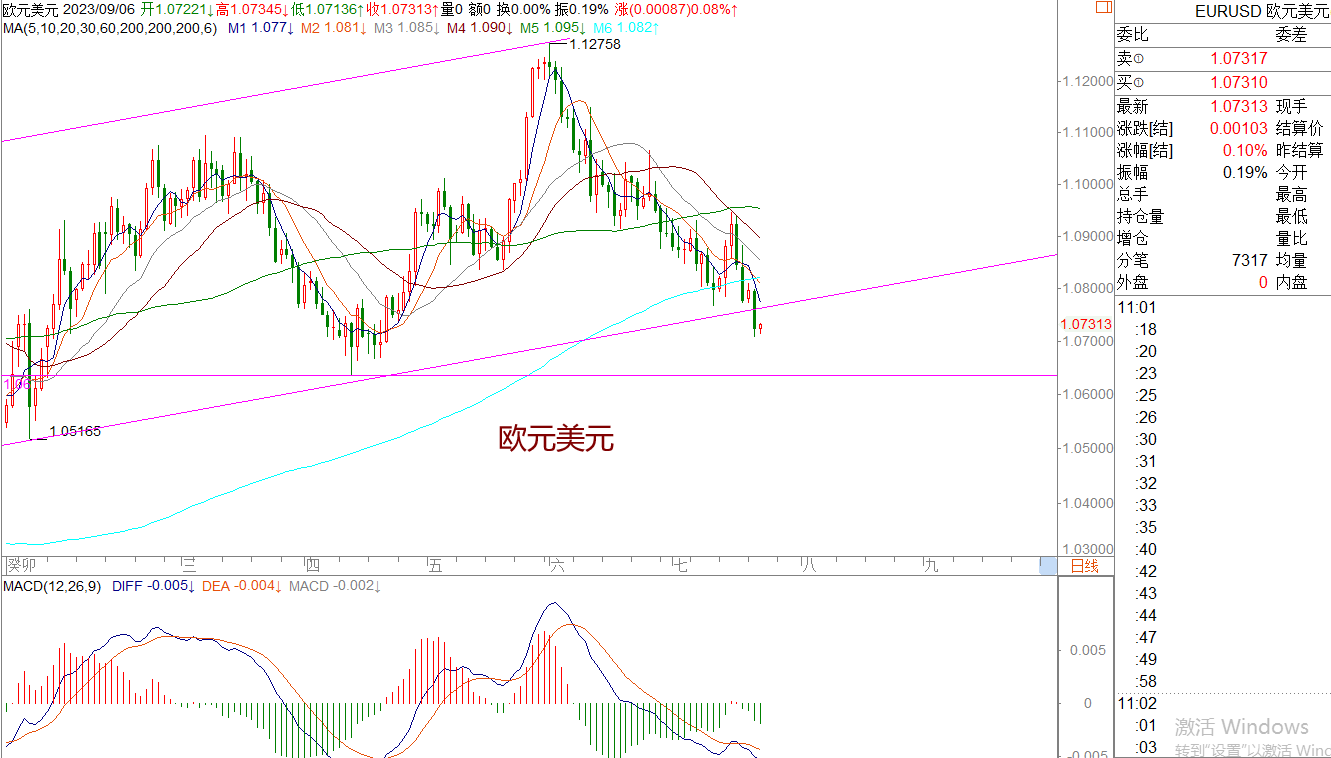The height and width of the screenshot is (758, 1331).
Task: Select the 卖① ask price 1.07317
Action: 1239,59
